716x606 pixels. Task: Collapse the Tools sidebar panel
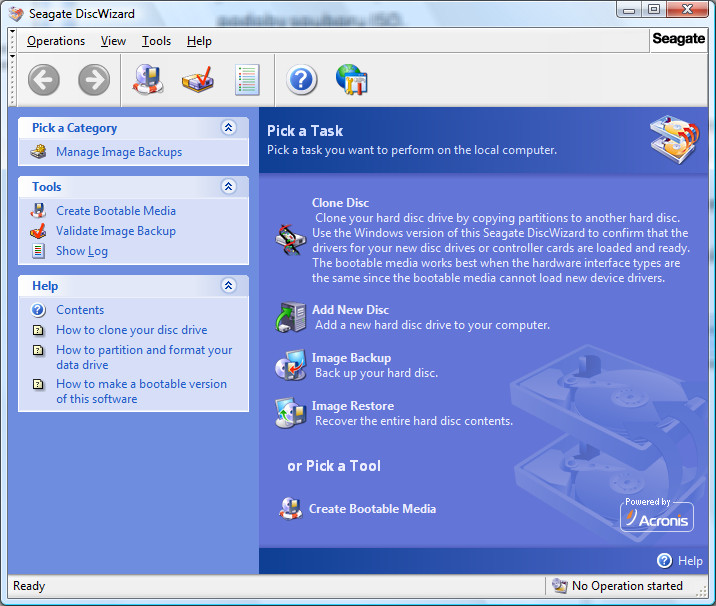tap(228, 186)
